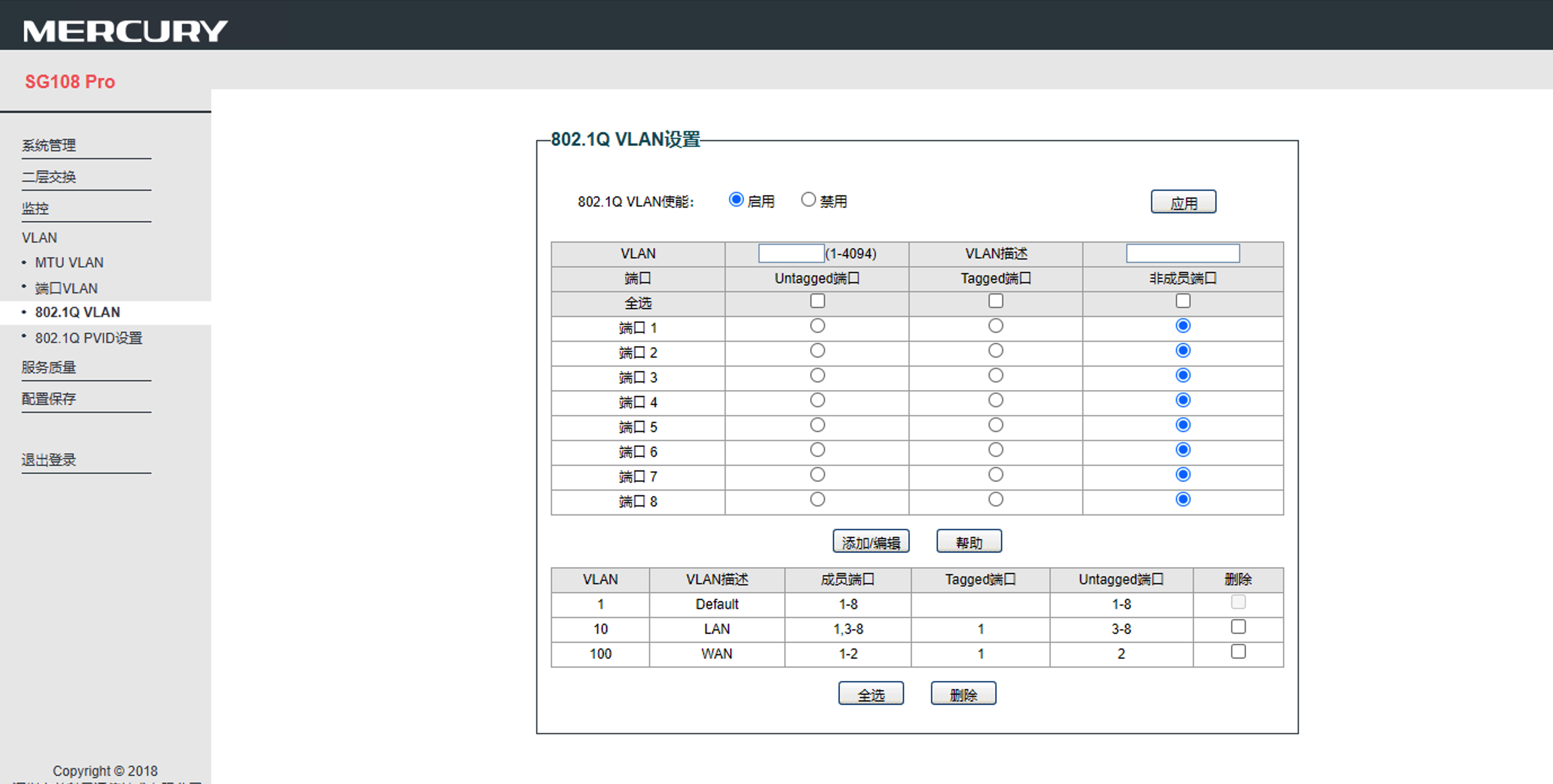Check 全选 for Untagged端口 column
1553x784 pixels.
[x=818, y=301]
